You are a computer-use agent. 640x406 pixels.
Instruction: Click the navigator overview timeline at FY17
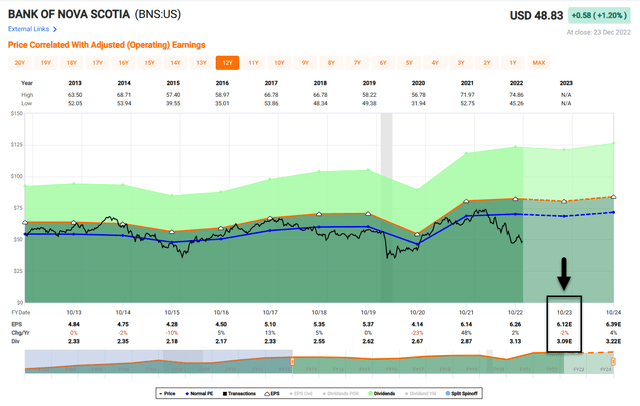click(418, 369)
